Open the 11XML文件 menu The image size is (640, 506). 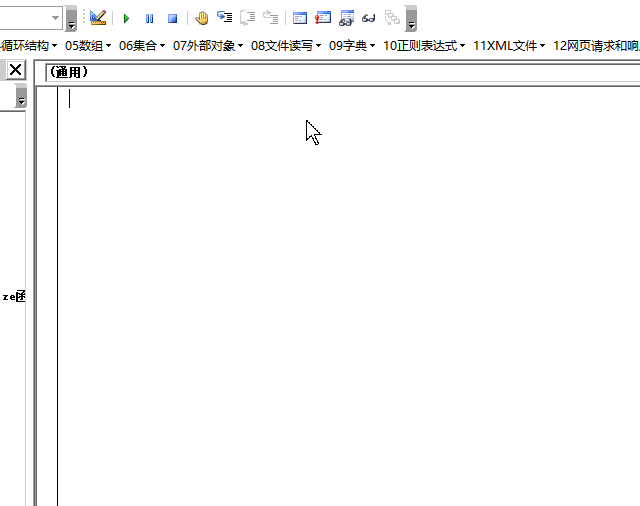click(509, 46)
